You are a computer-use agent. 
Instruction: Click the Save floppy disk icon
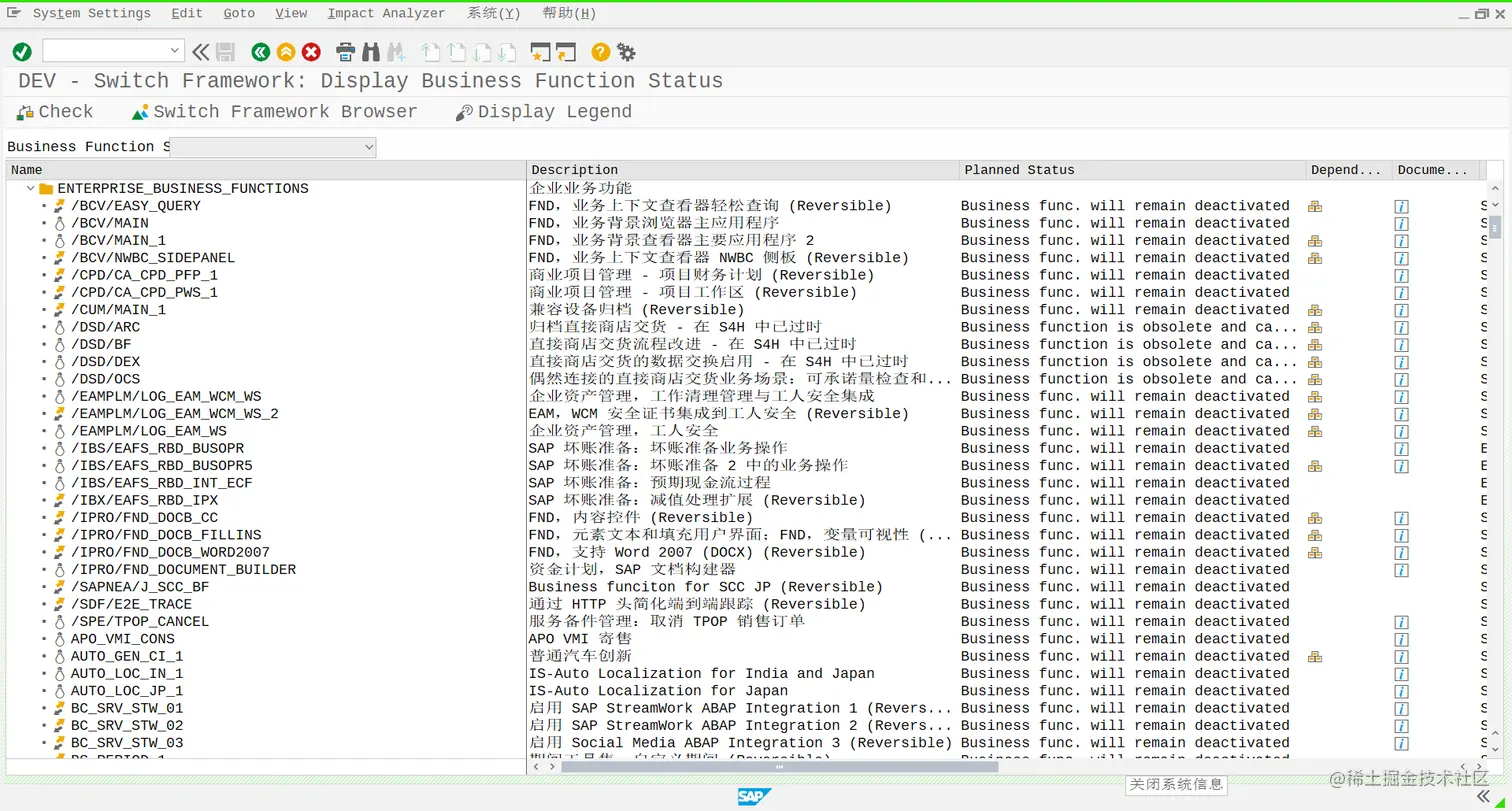[x=226, y=52]
